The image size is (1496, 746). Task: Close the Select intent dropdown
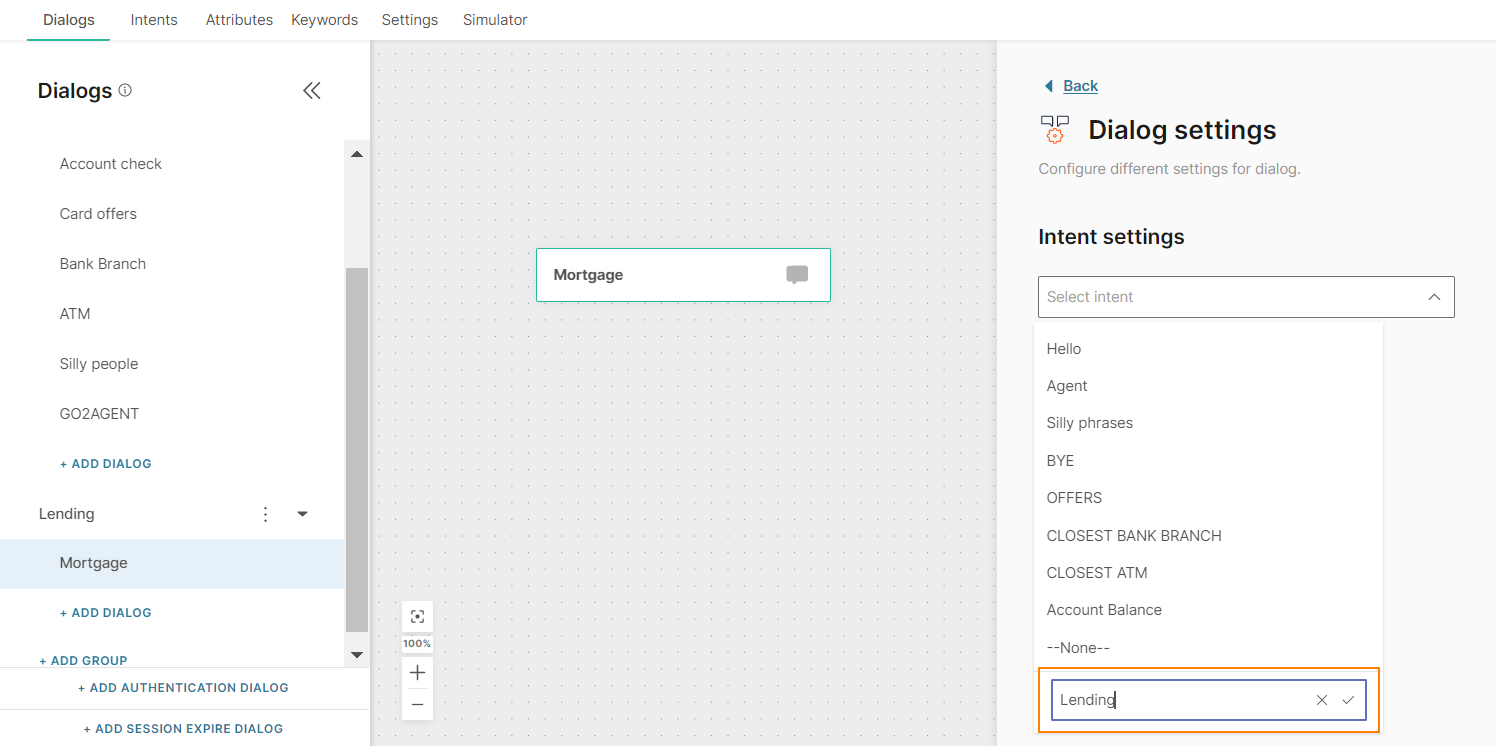(x=1433, y=297)
